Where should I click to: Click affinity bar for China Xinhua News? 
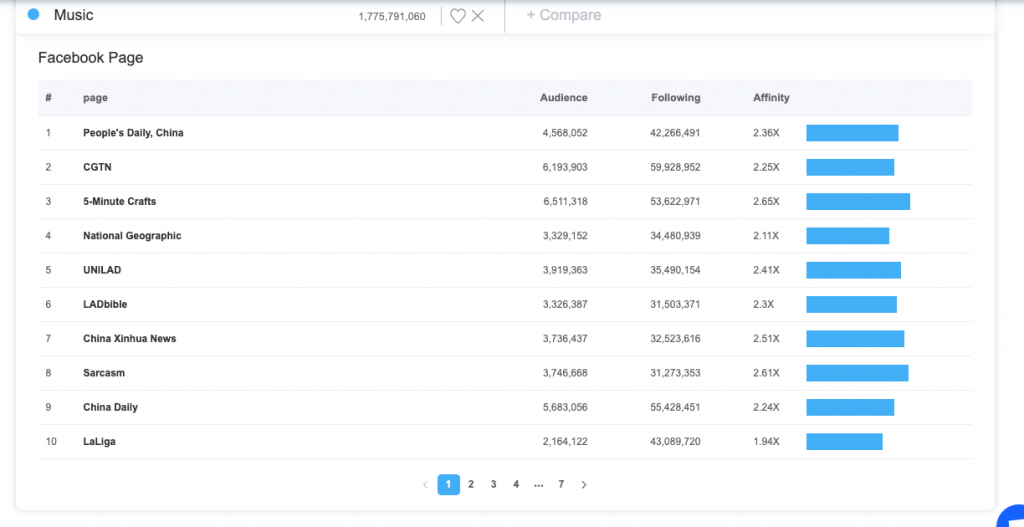[856, 338]
